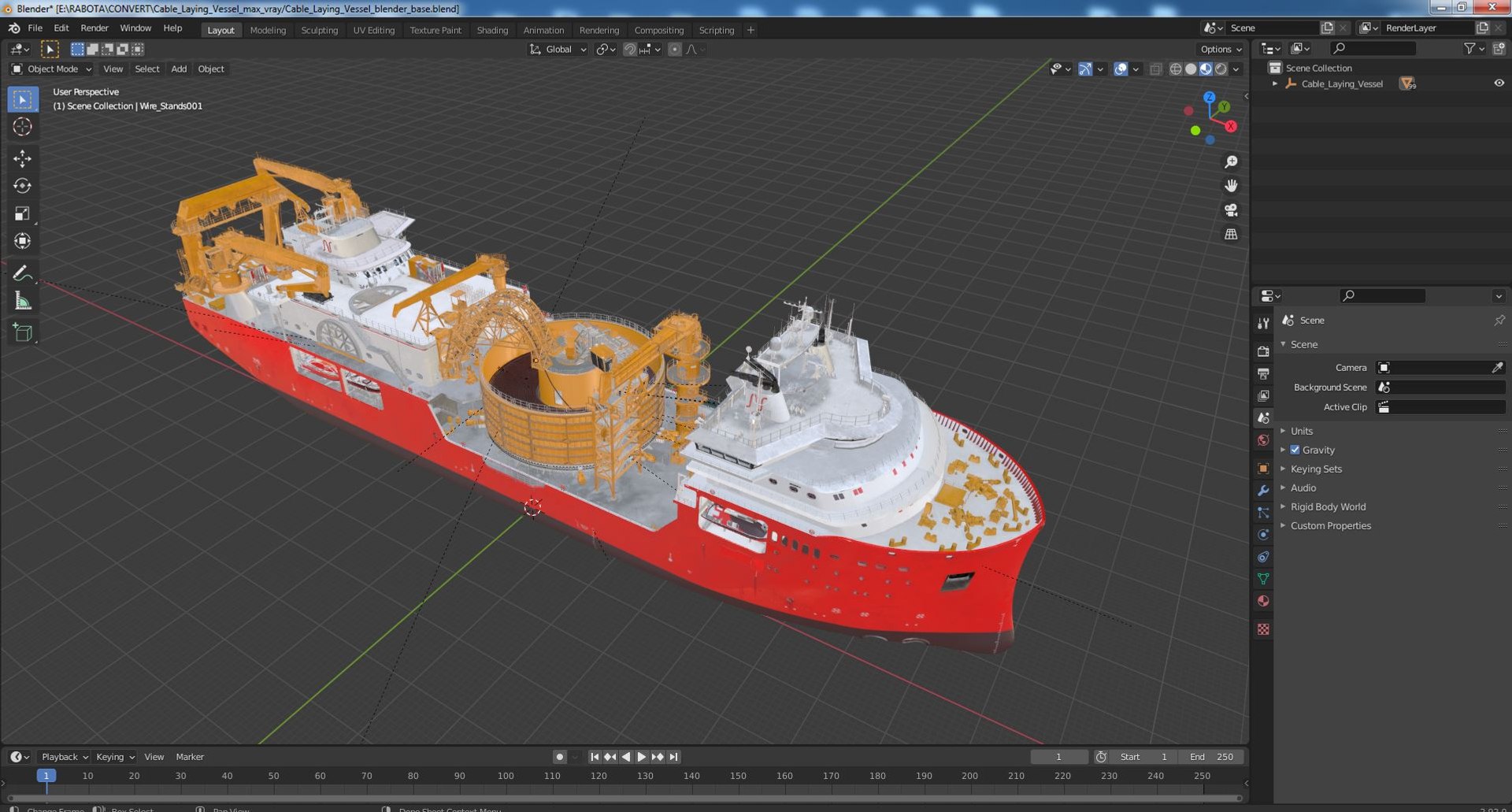Select the Scale tool
Image resolution: width=1512 pixels, height=812 pixels.
point(22,213)
